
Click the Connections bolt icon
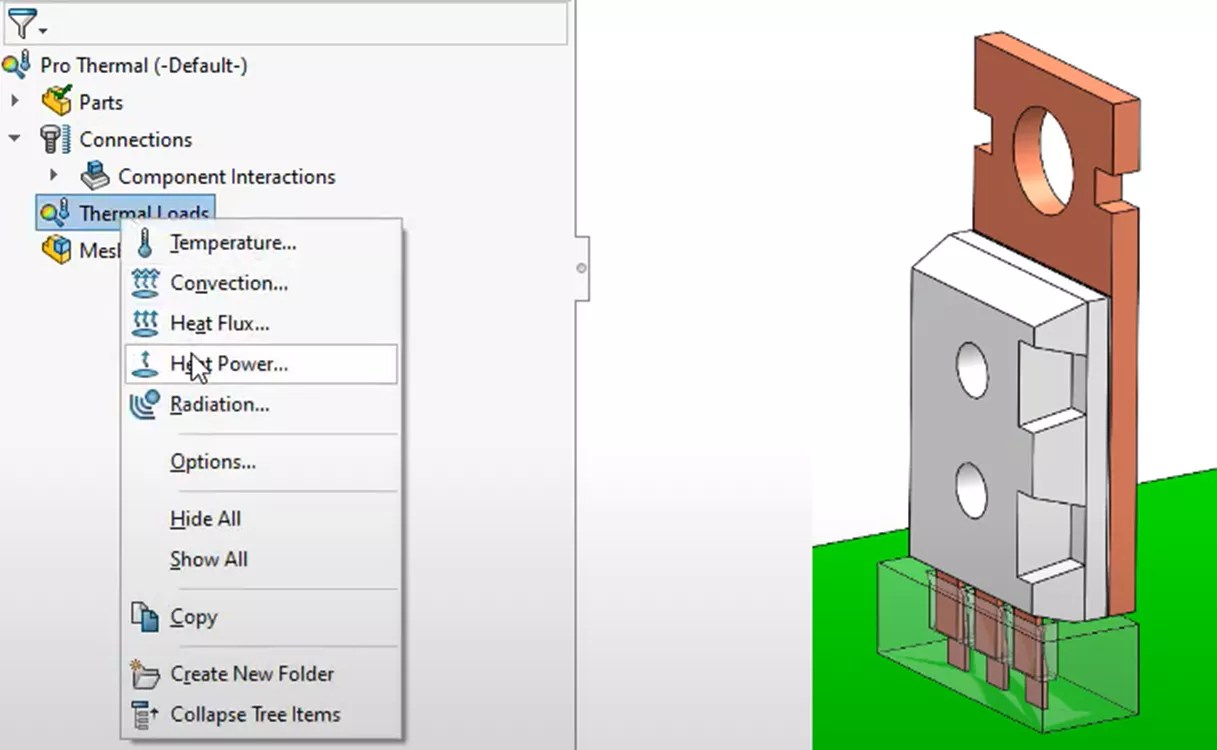tap(56, 139)
